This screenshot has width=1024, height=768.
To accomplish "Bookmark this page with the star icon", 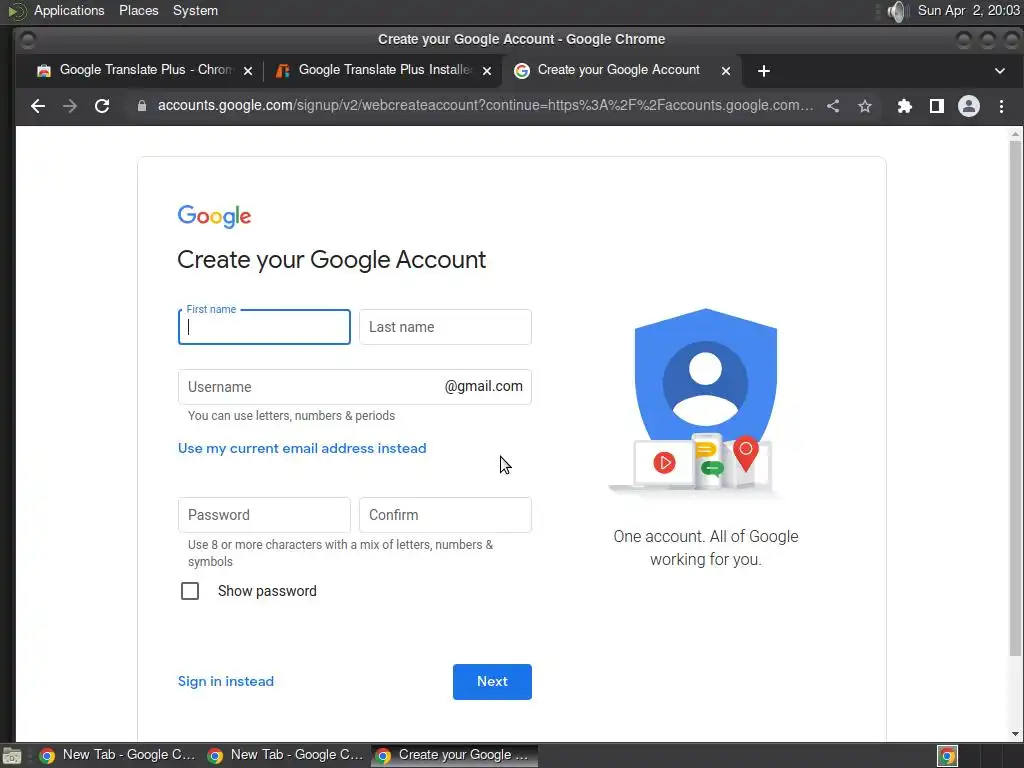I will tap(865, 106).
